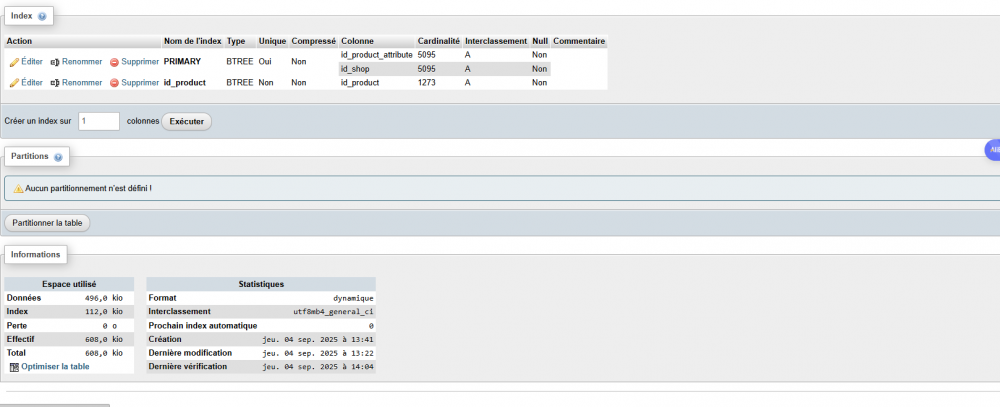Click Supprimer link for id_product index
Screen dimensions: 1000x407
tap(140, 83)
